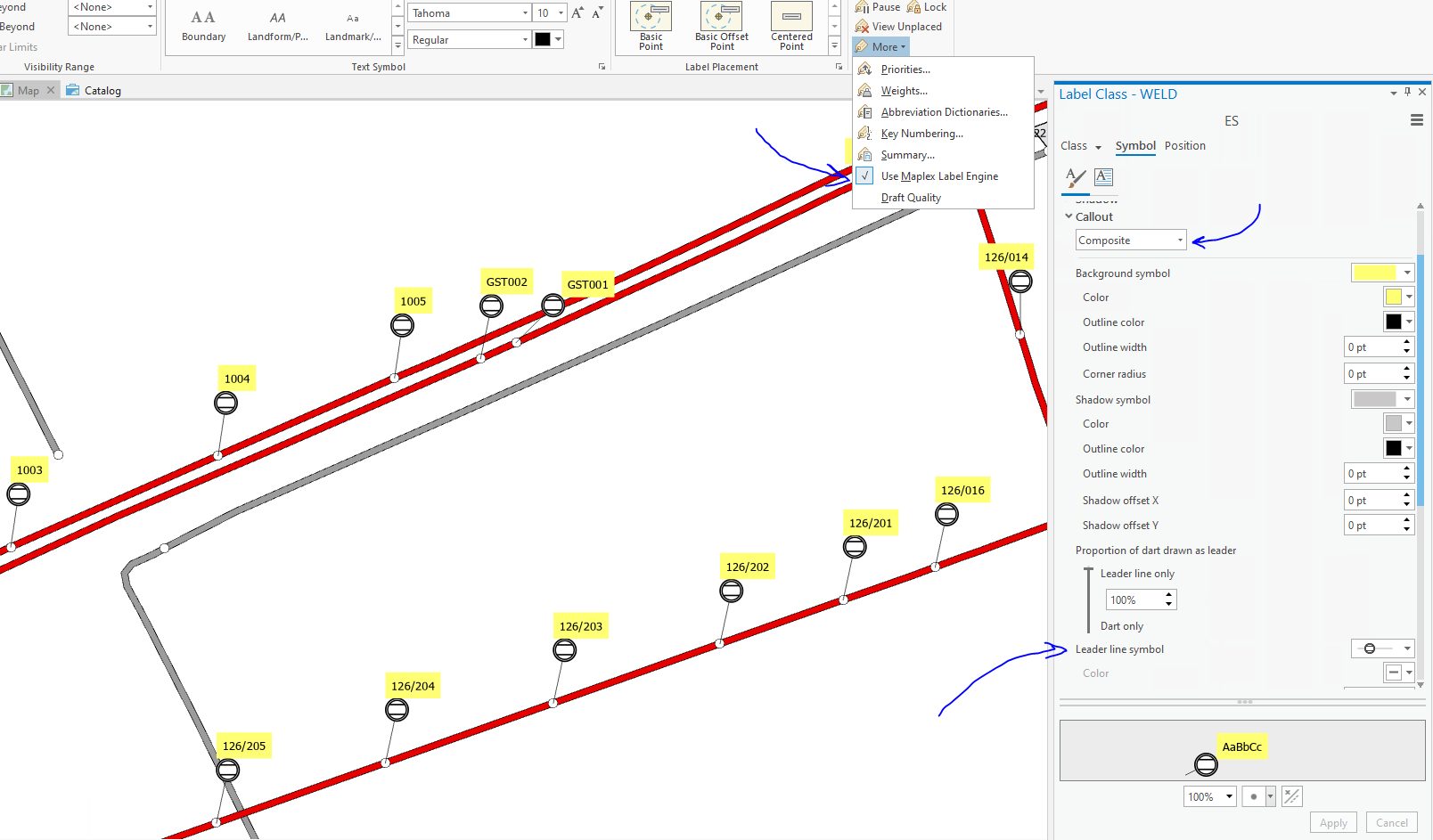The width and height of the screenshot is (1433, 840).
Task: Pin the Label Class panel
Action: tap(1407, 92)
